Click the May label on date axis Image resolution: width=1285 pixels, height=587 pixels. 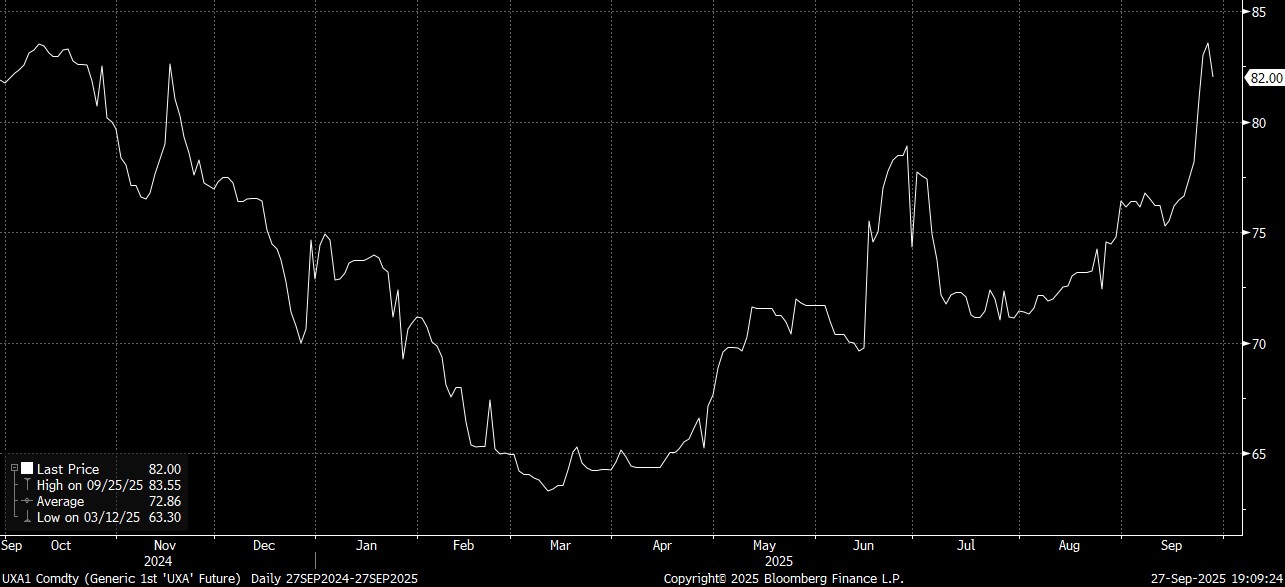(764, 546)
